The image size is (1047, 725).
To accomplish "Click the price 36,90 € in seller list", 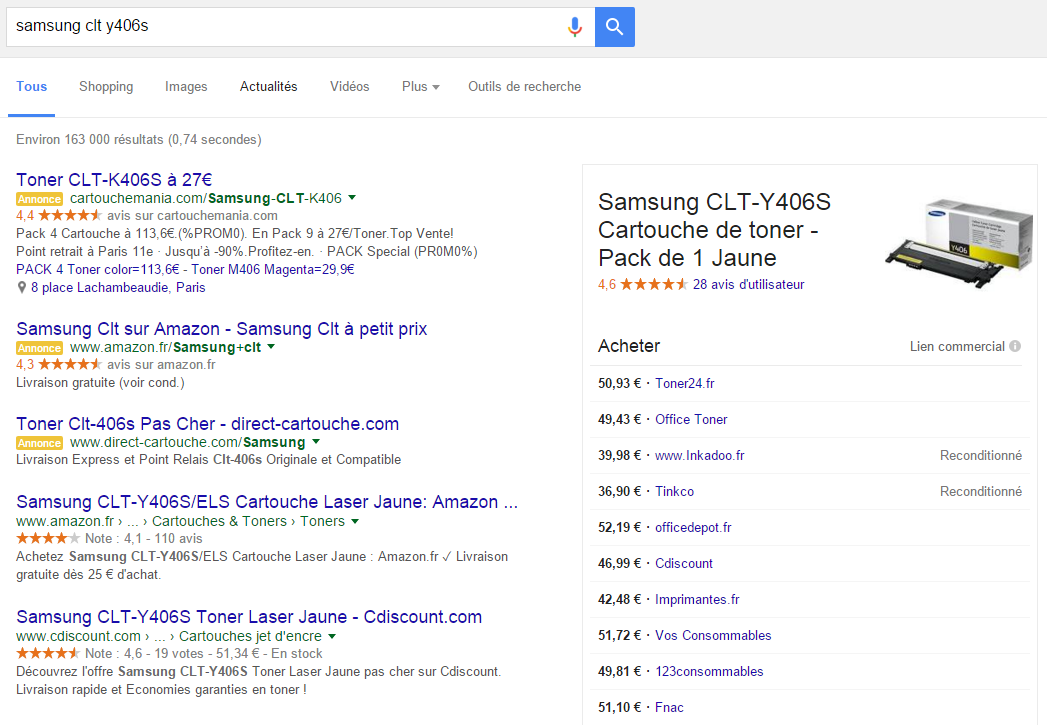I will (x=619, y=491).
